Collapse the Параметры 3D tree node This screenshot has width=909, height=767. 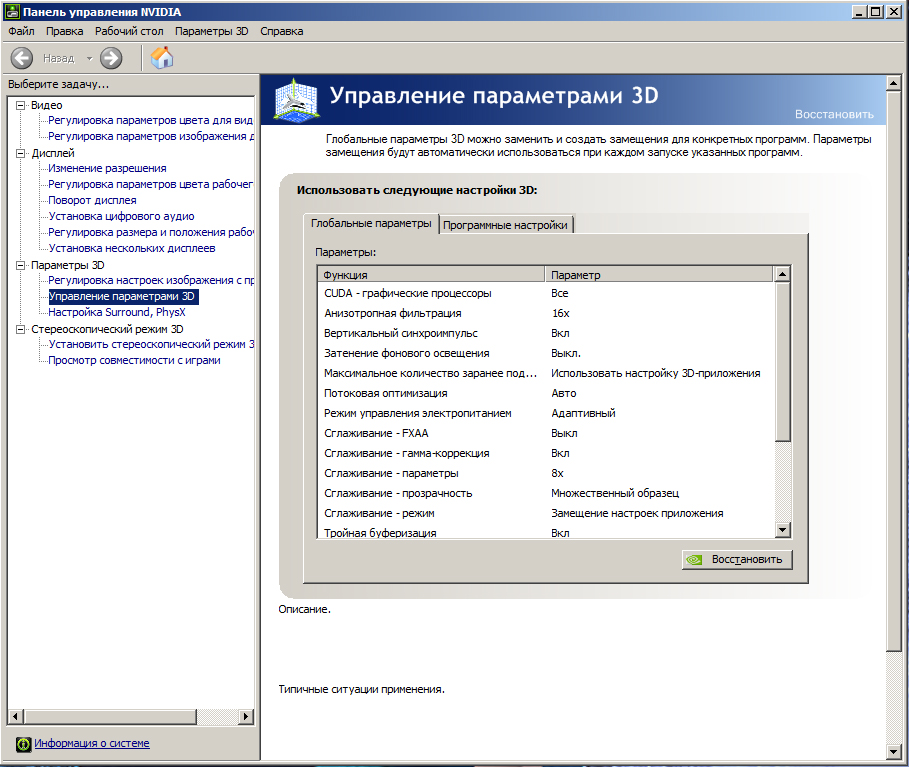pyautogui.click(x=21, y=265)
